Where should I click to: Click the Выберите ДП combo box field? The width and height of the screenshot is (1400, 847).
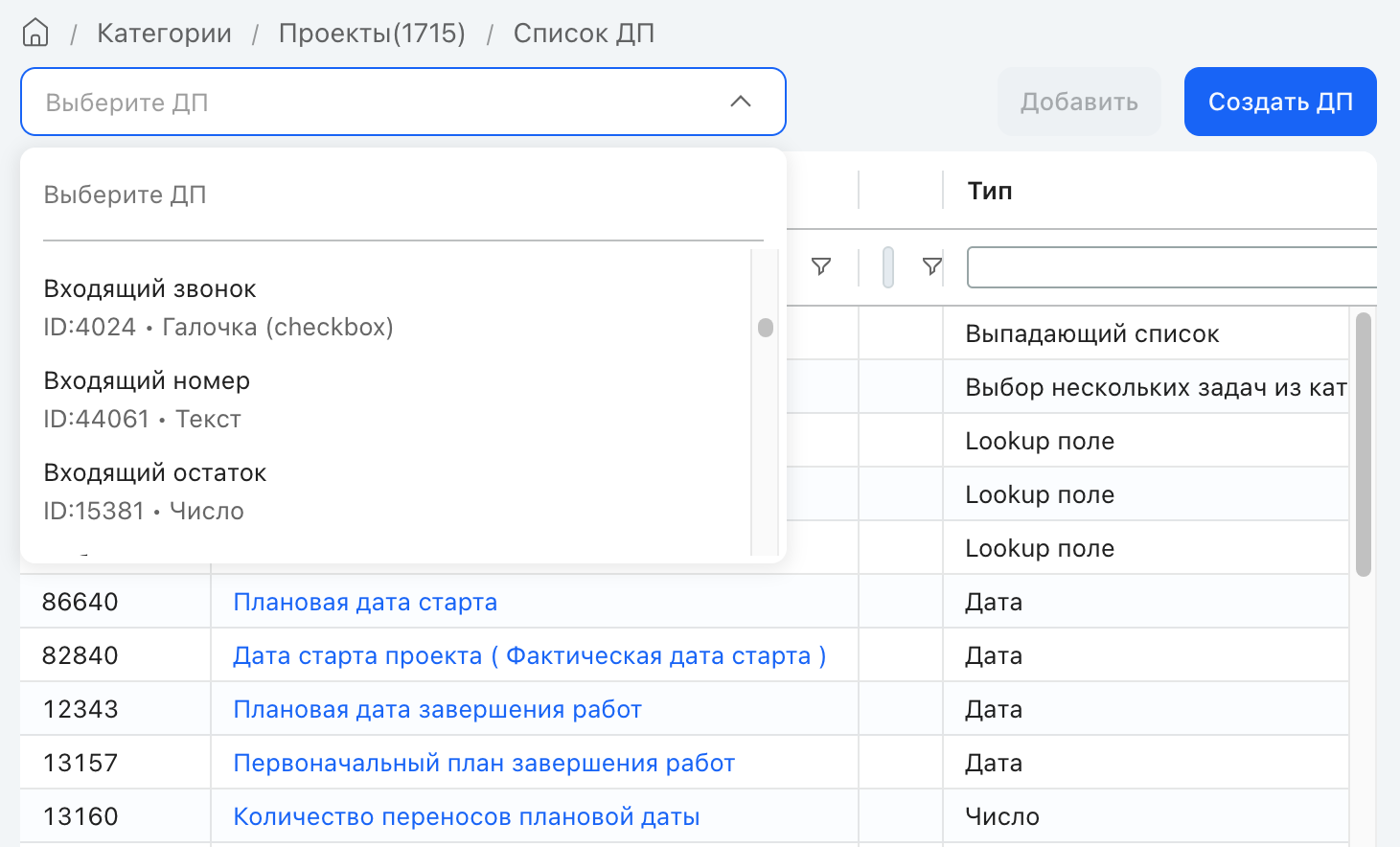coord(402,102)
